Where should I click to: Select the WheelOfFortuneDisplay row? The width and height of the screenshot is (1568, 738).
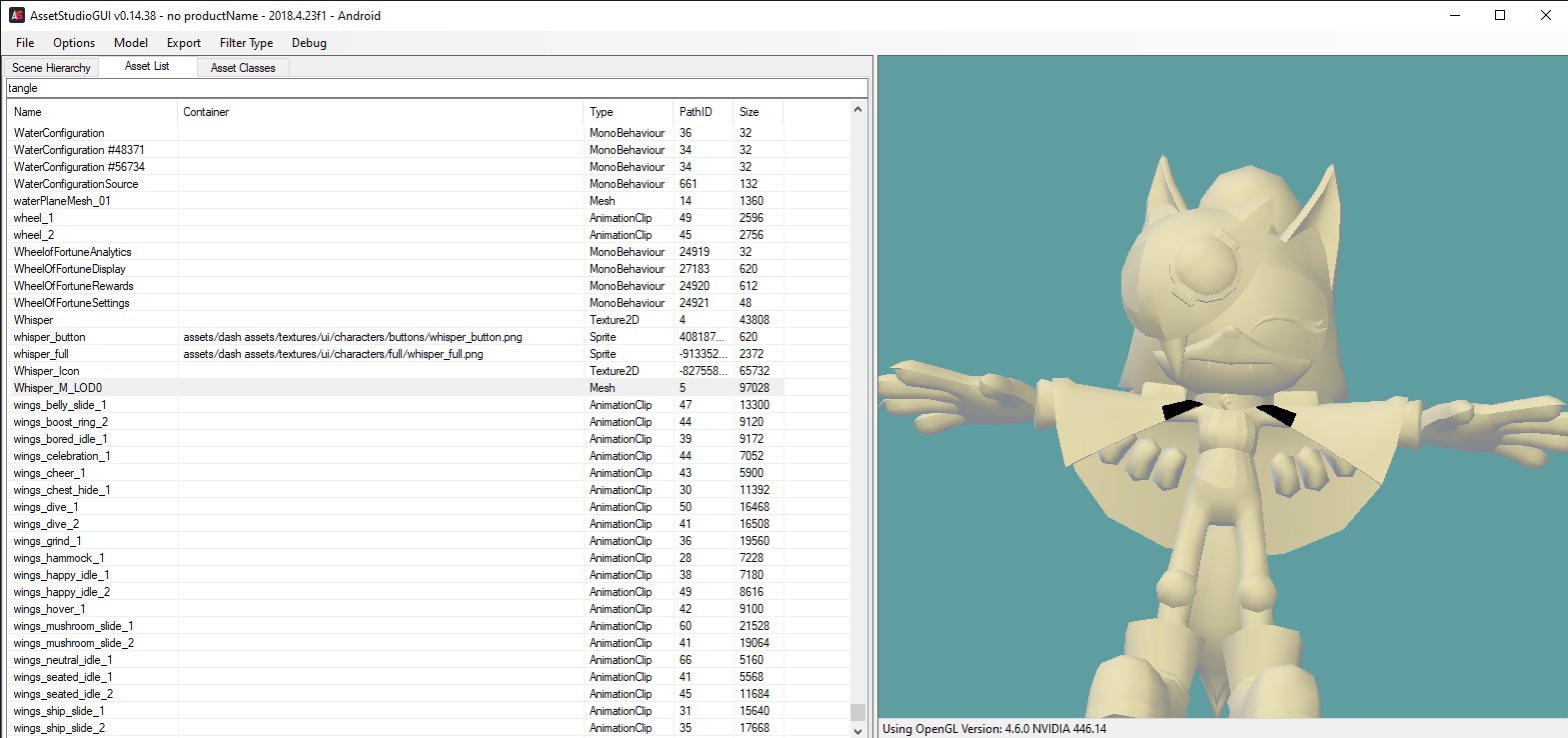[430, 269]
